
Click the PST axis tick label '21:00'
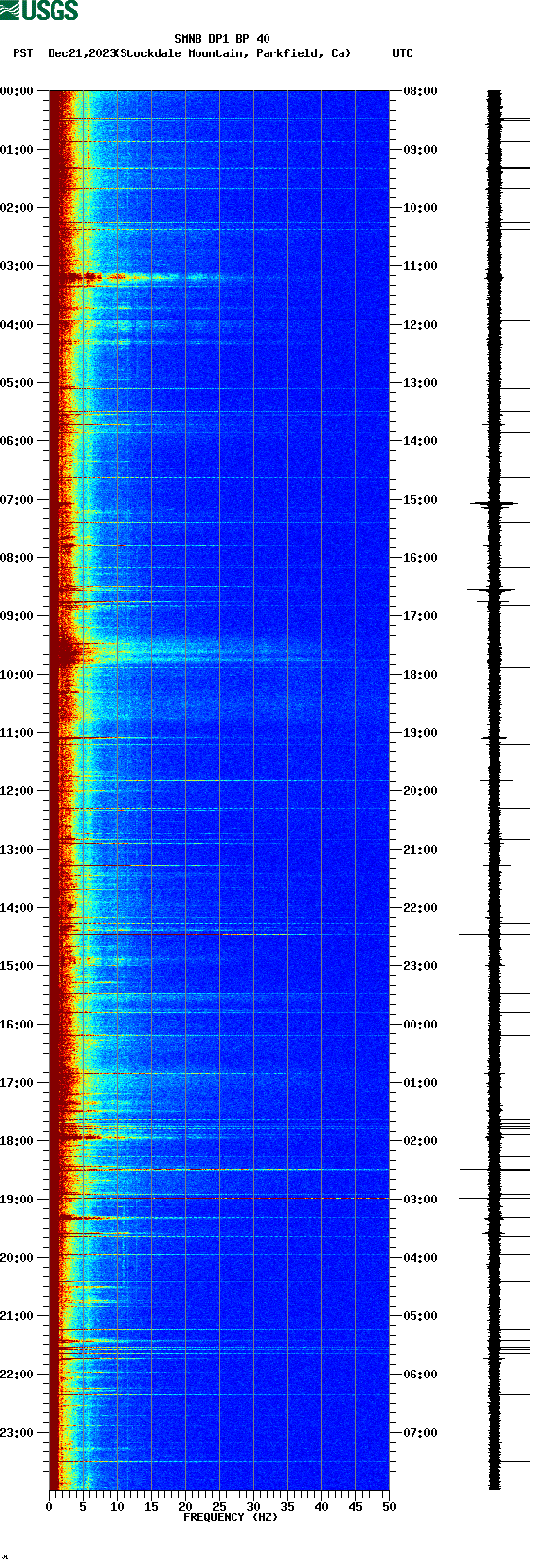click(x=18, y=1316)
